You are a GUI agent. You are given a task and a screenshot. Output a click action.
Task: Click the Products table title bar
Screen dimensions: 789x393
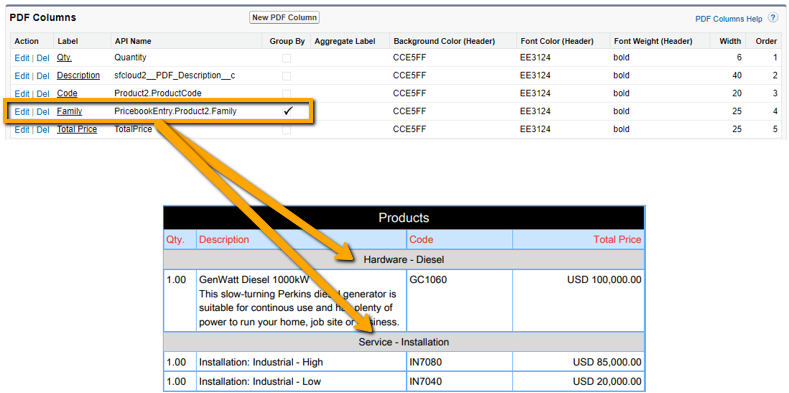pos(404,218)
